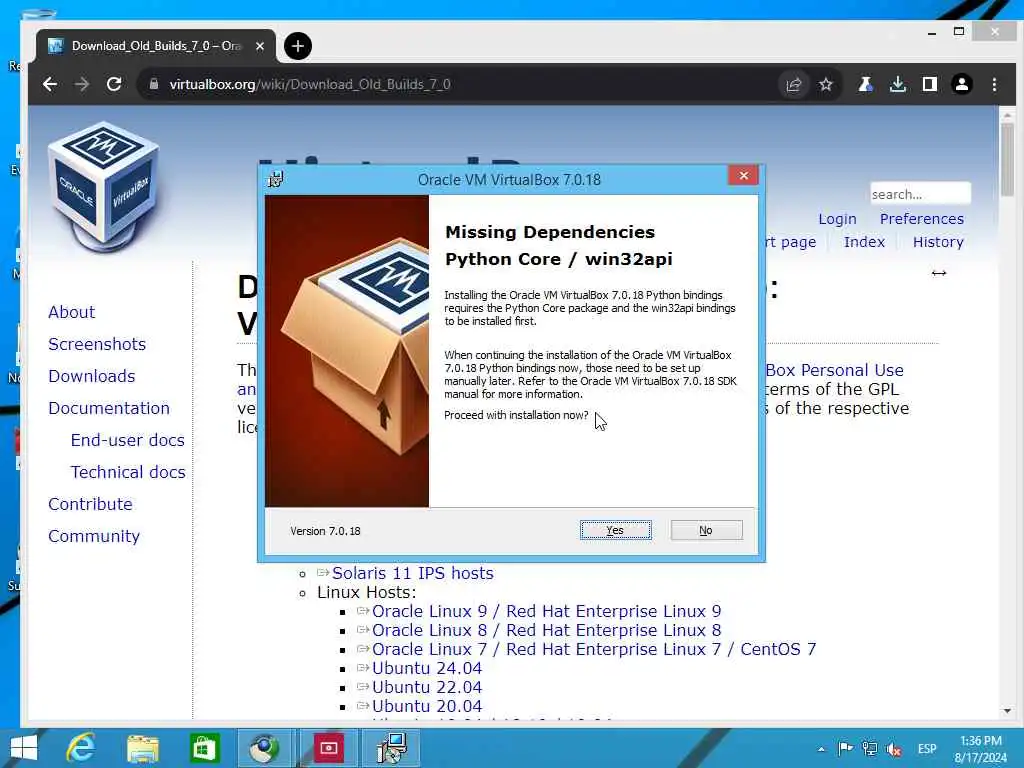This screenshot has width=1024, height=768.
Task: Bookmark this page with star
Action: [x=826, y=84]
